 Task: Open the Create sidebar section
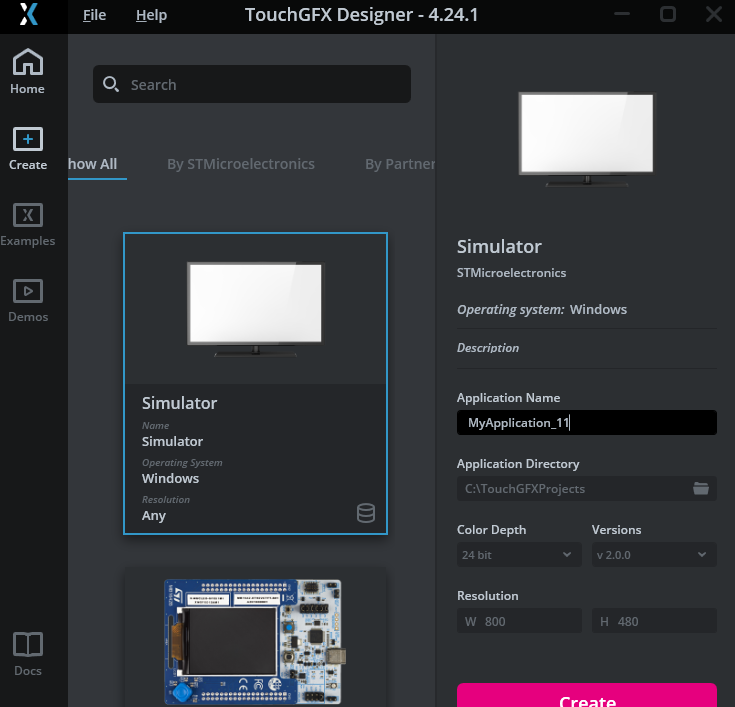pos(28,148)
